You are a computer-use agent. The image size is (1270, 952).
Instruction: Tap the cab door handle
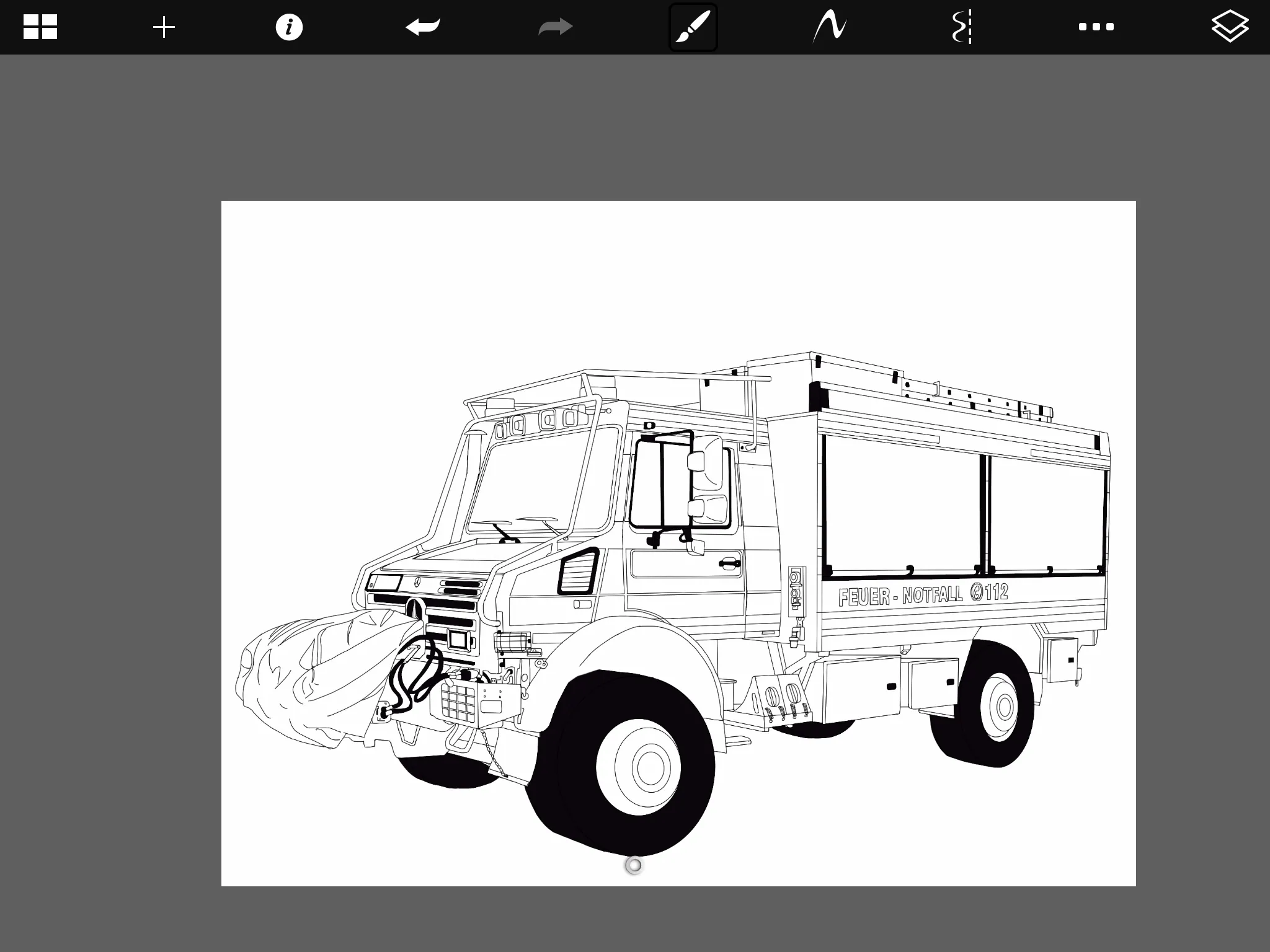(729, 563)
